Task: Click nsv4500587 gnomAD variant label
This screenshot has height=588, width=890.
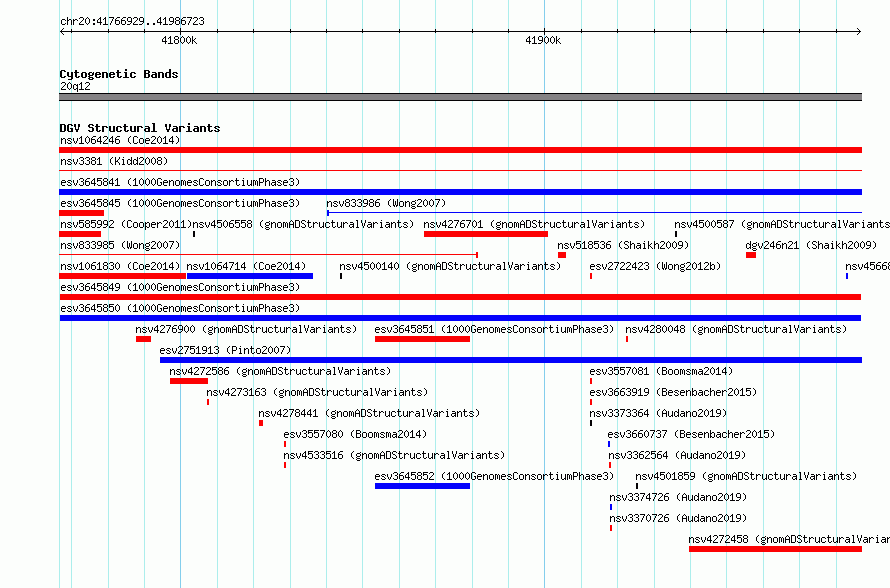Action: [782, 224]
